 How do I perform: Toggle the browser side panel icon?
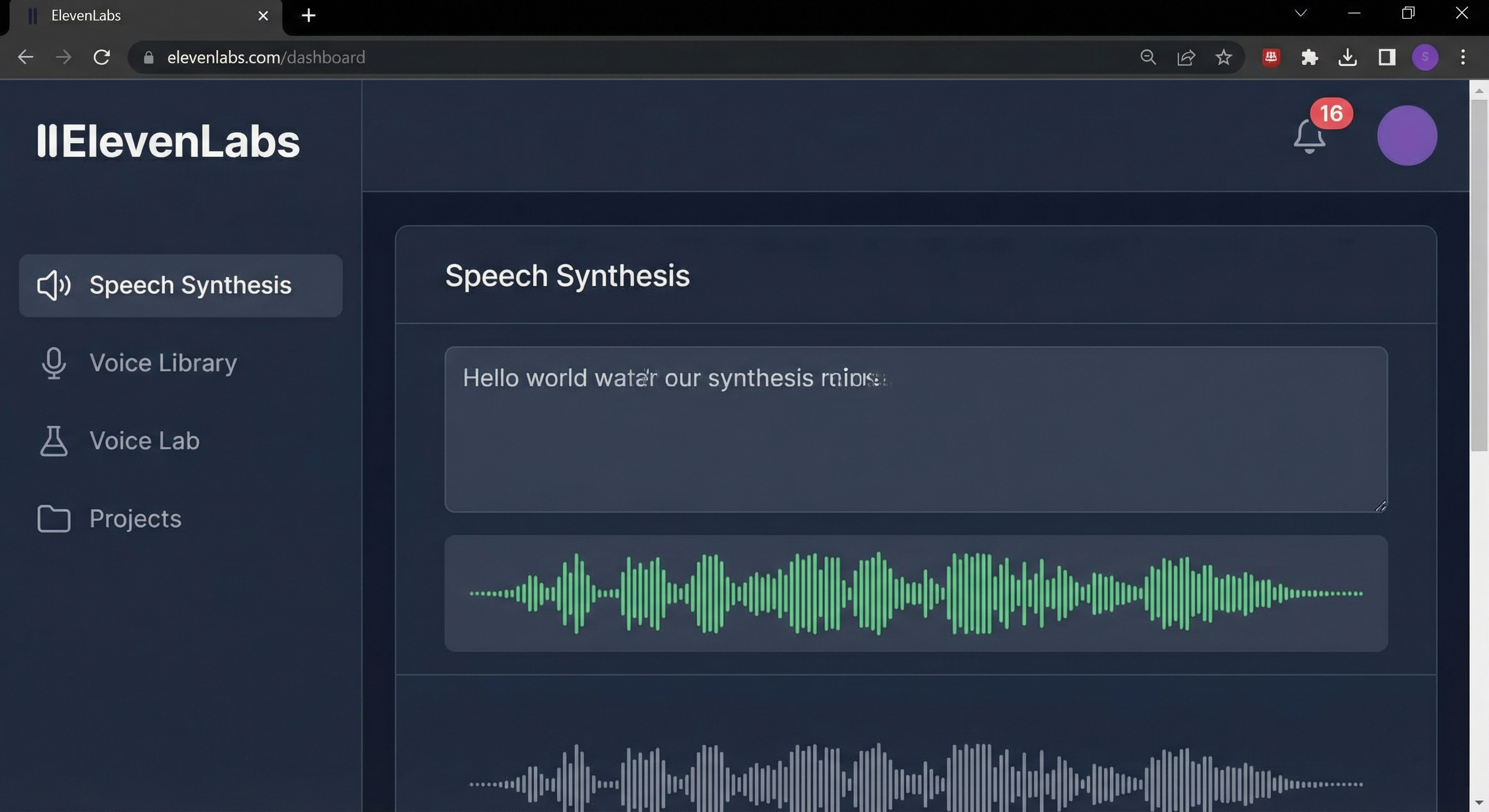coord(1386,57)
